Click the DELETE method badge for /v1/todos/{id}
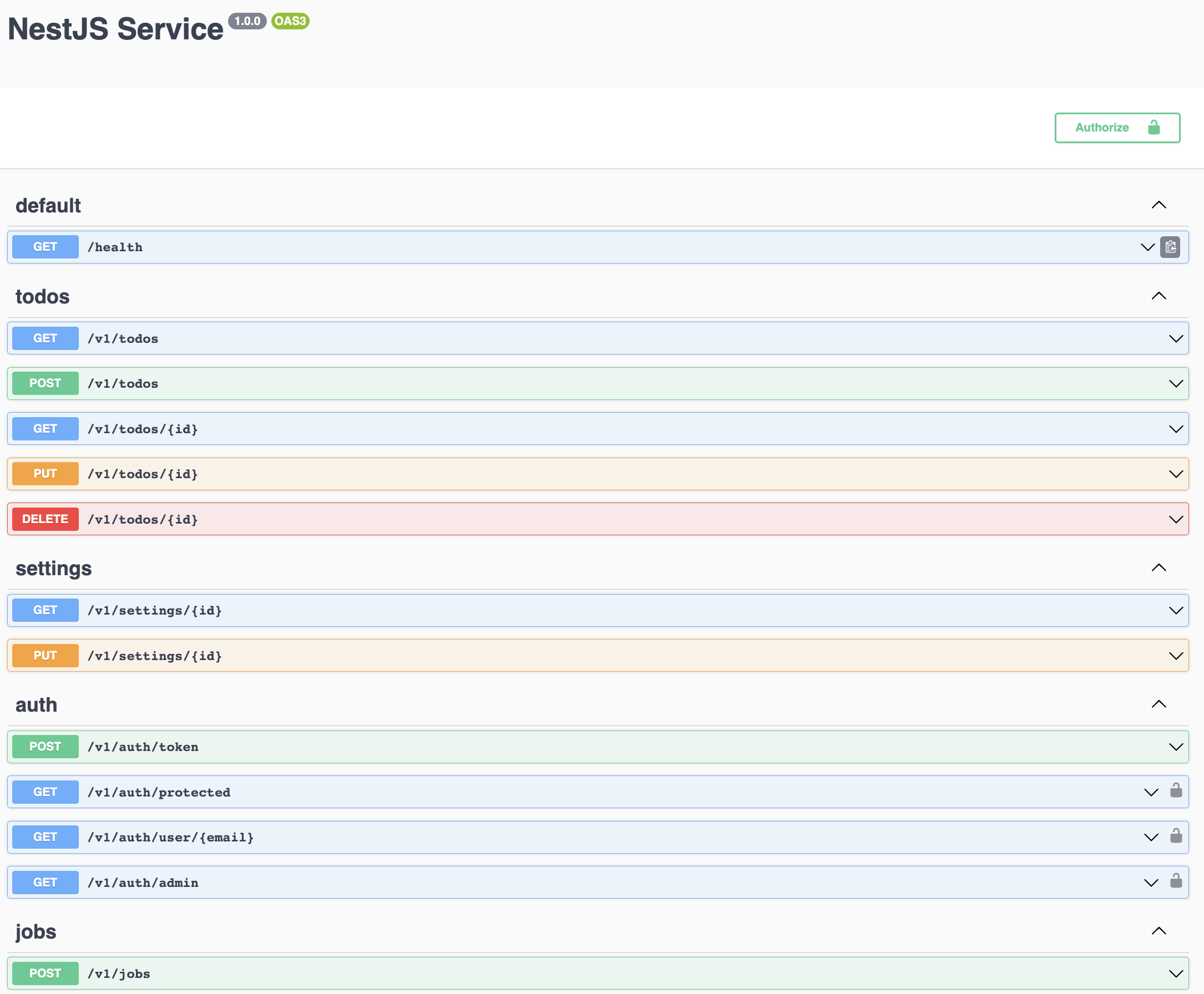This screenshot has height=994, width=1204. pyautogui.click(x=45, y=519)
